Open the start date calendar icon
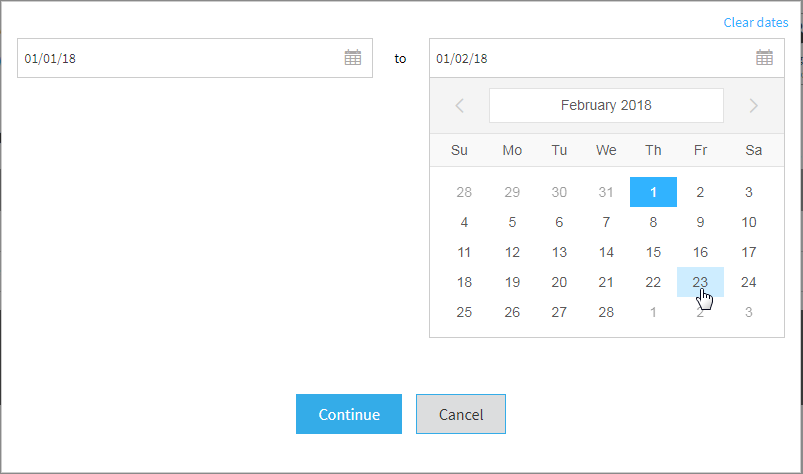Viewport: 803px width, 474px height. click(x=353, y=58)
